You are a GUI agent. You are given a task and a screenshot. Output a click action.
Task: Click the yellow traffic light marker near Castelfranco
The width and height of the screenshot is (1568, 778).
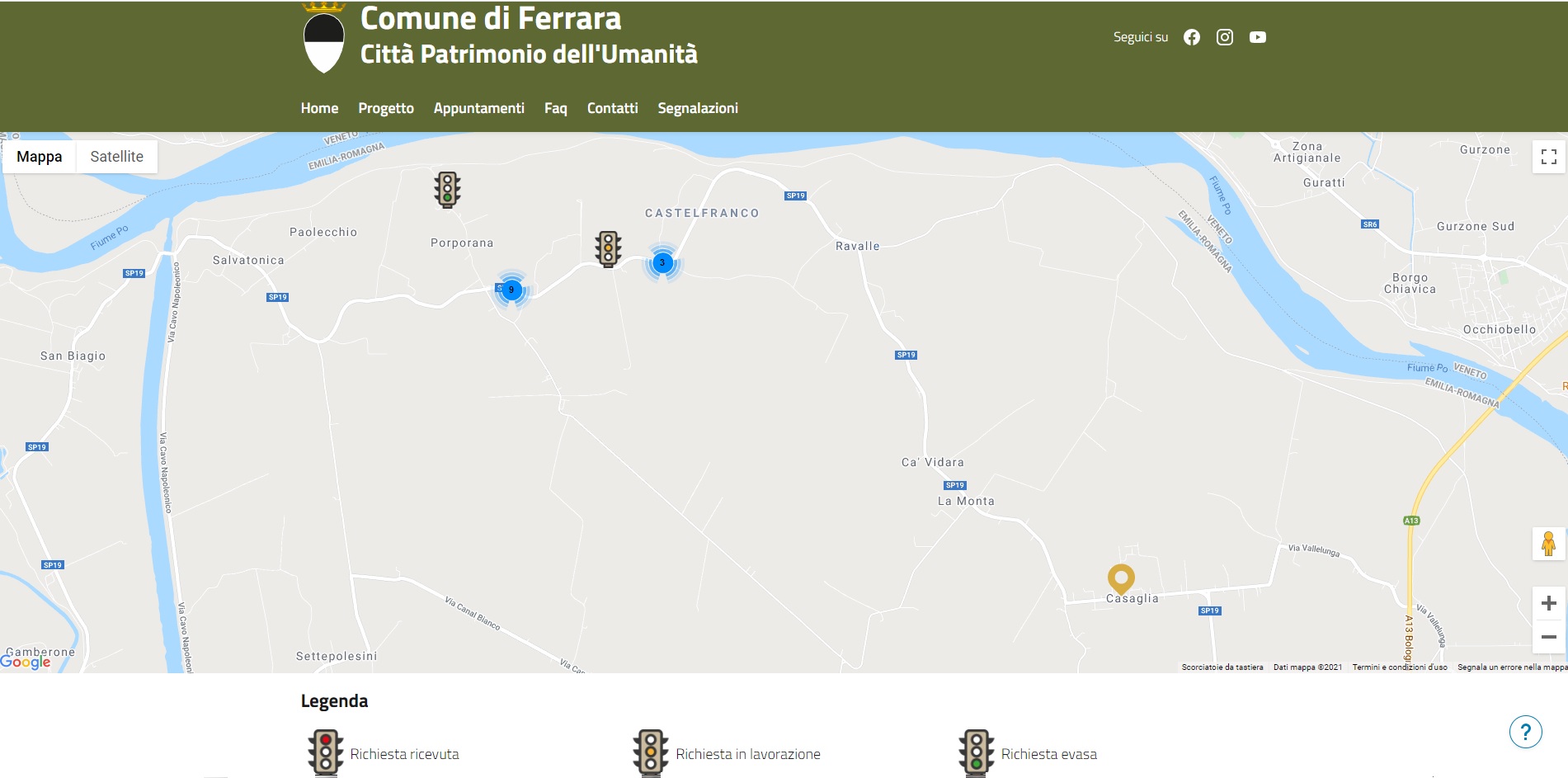(608, 248)
